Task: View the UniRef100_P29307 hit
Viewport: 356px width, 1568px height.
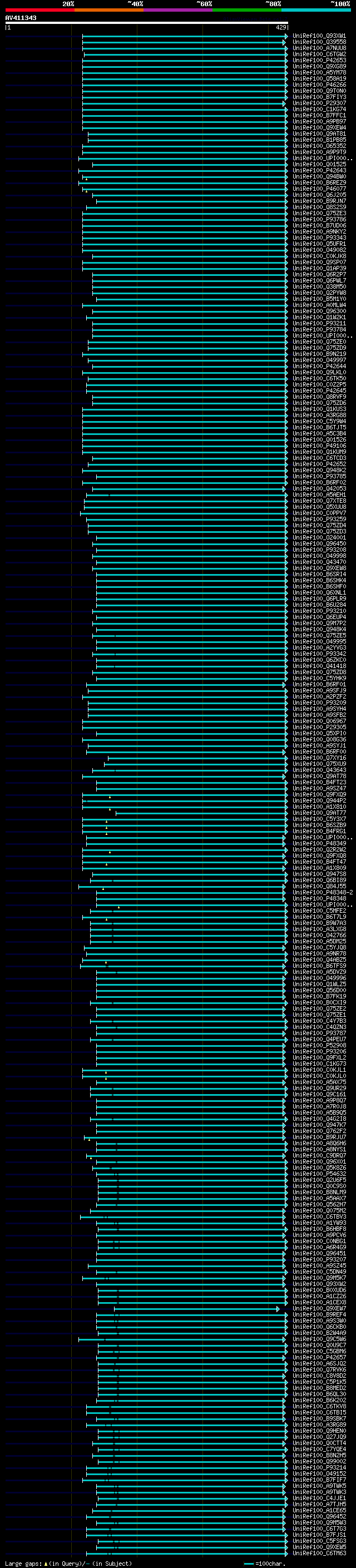Action: (x=319, y=103)
